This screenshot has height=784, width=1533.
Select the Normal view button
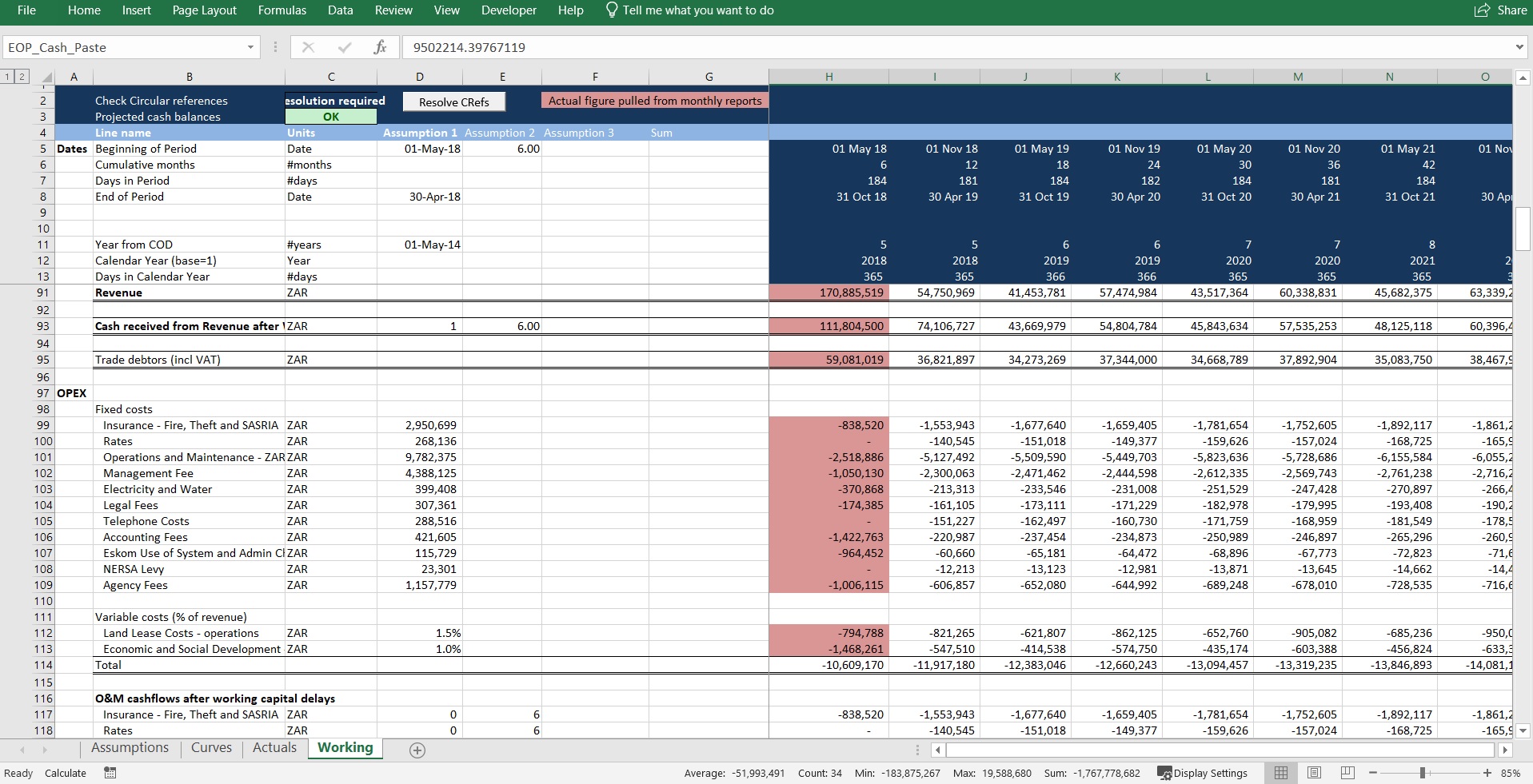point(1280,773)
